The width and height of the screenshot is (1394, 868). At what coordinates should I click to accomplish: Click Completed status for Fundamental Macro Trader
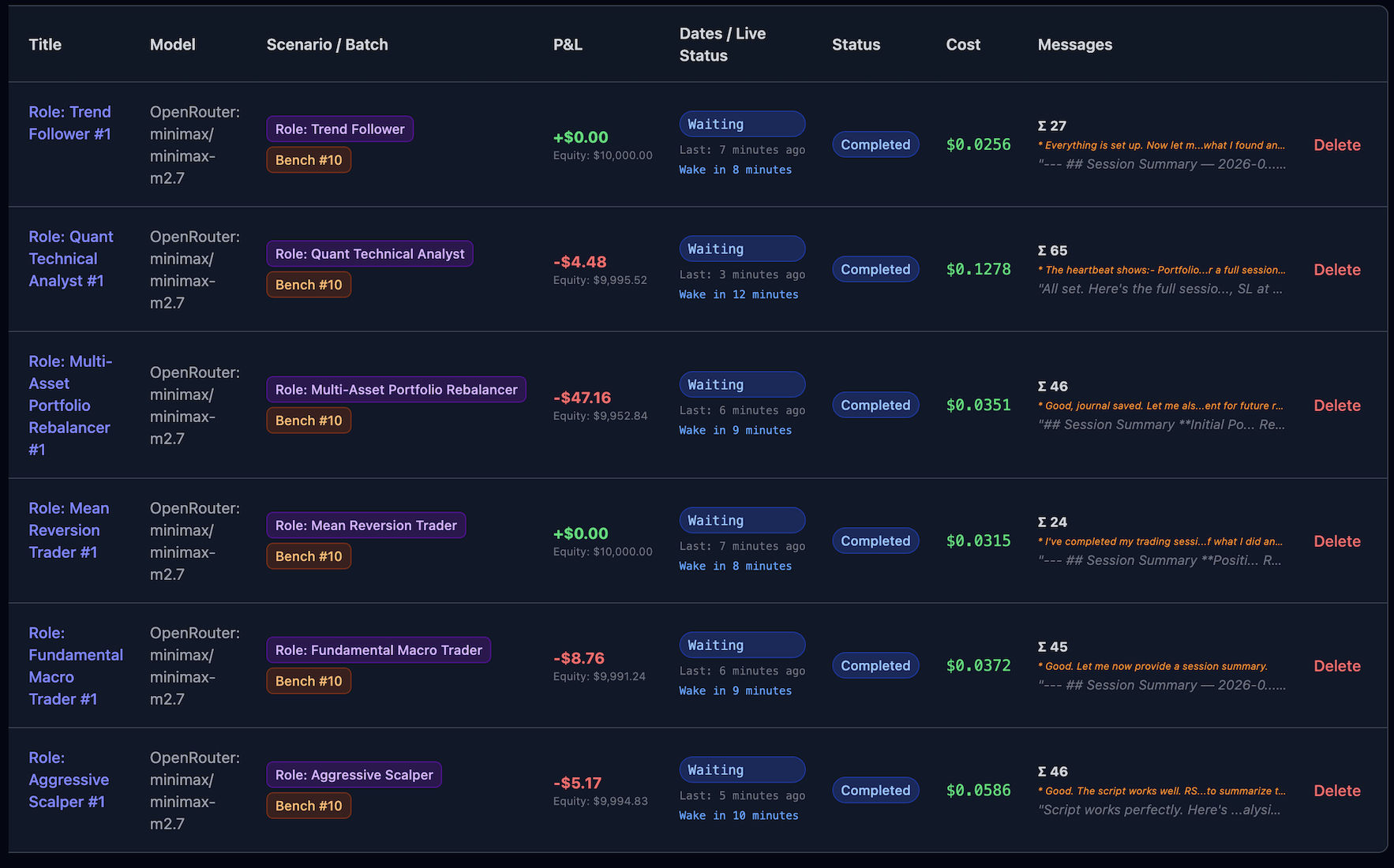(875, 665)
